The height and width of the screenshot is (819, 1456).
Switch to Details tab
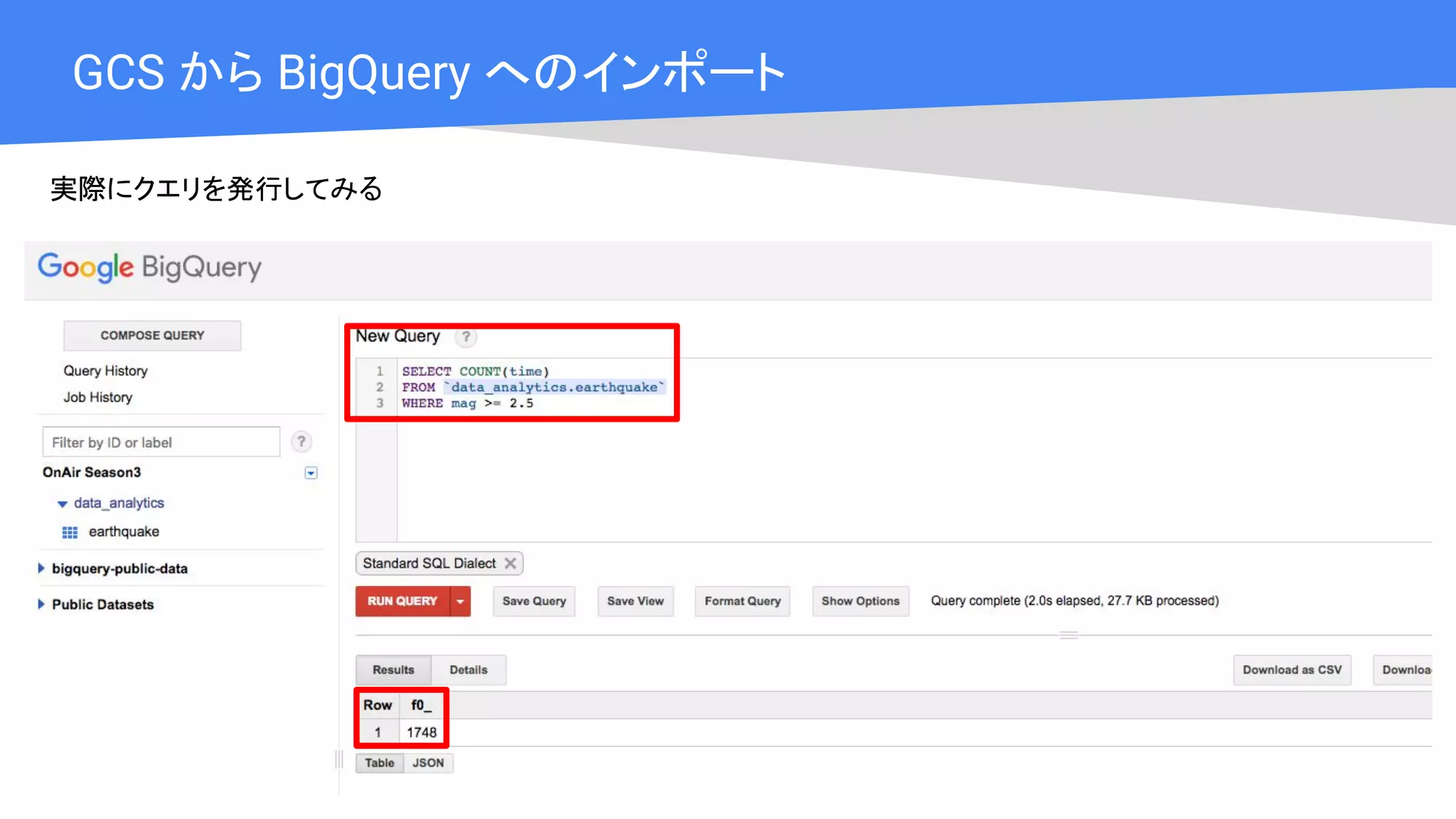(469, 670)
